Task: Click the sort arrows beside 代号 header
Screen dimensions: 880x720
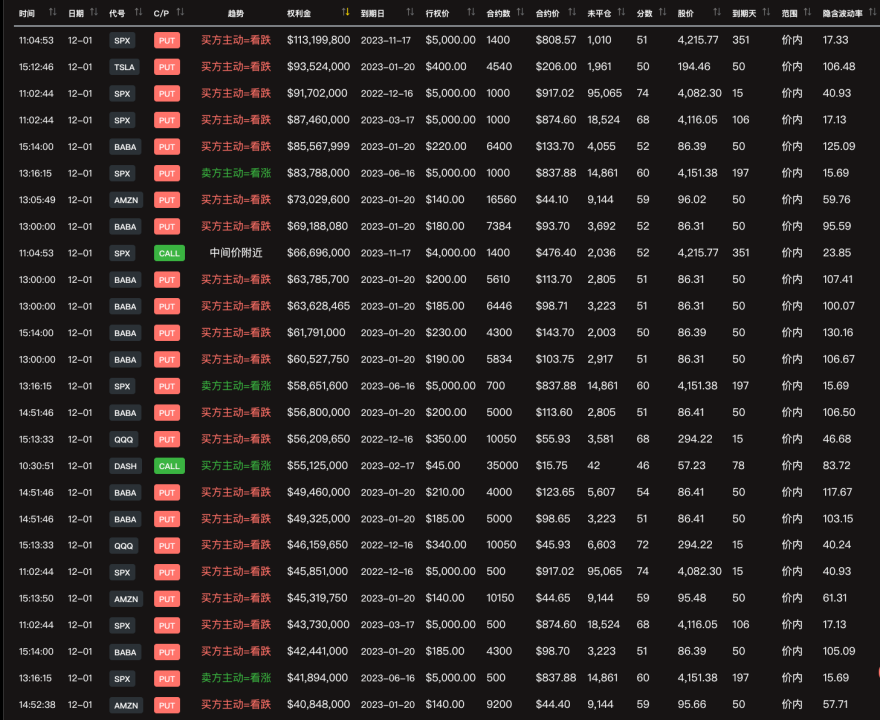Action: coord(138,12)
